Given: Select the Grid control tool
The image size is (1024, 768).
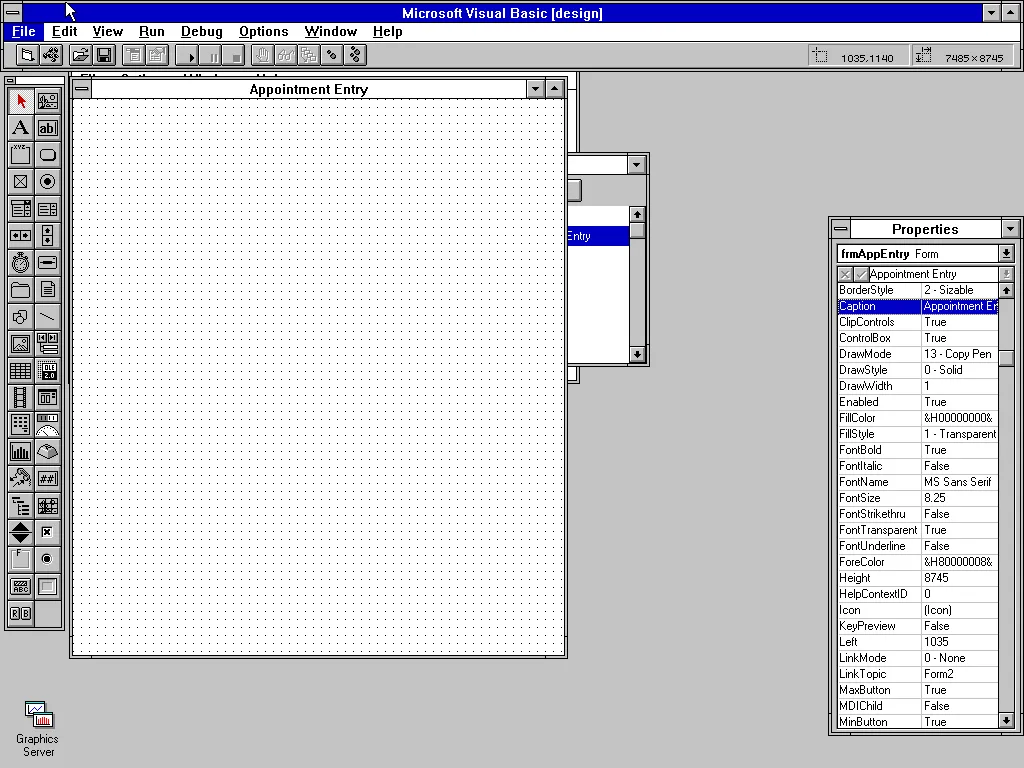Looking at the screenshot, I should click(21, 370).
